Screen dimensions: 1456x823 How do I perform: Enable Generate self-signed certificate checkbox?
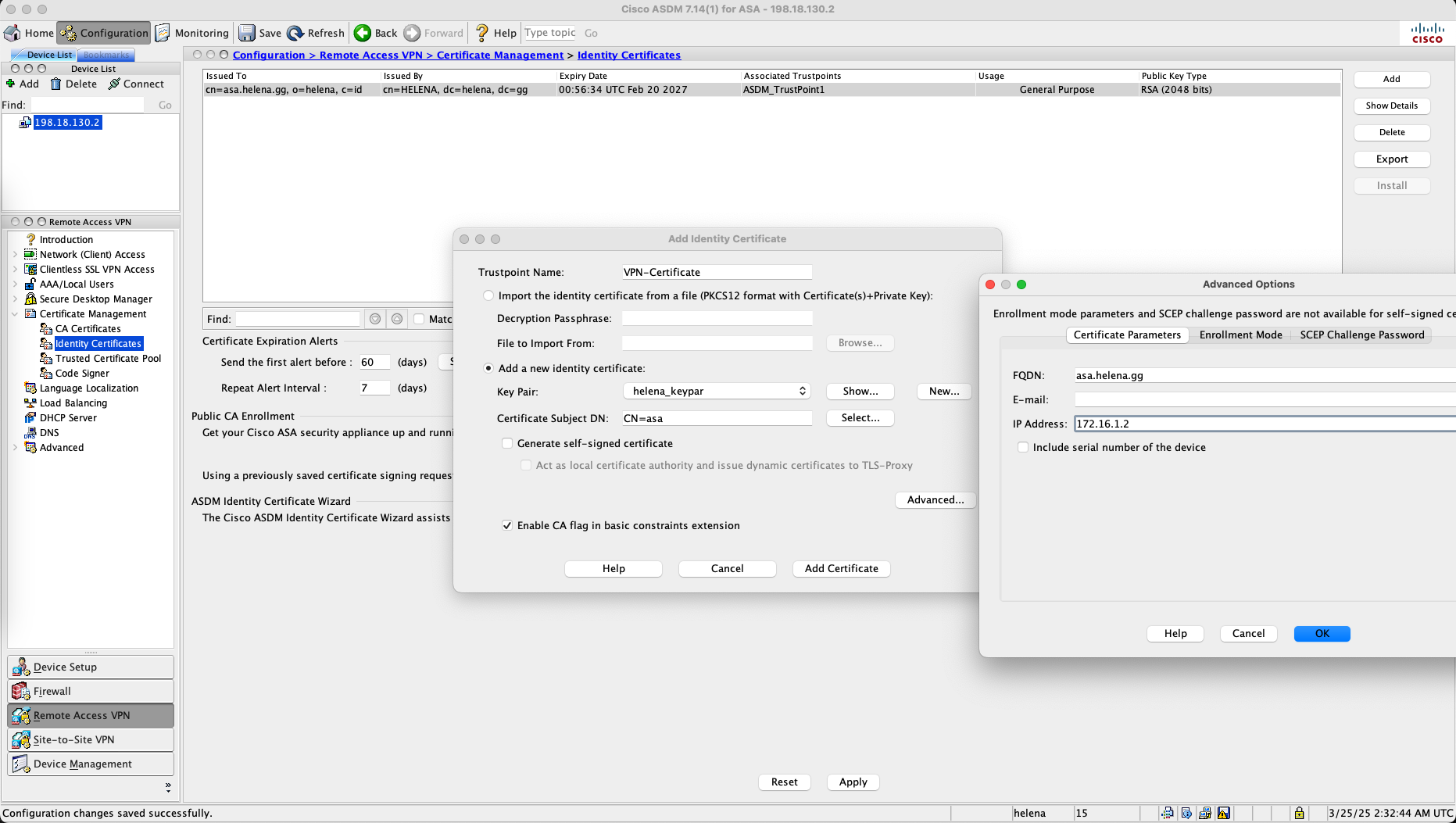pyautogui.click(x=507, y=443)
